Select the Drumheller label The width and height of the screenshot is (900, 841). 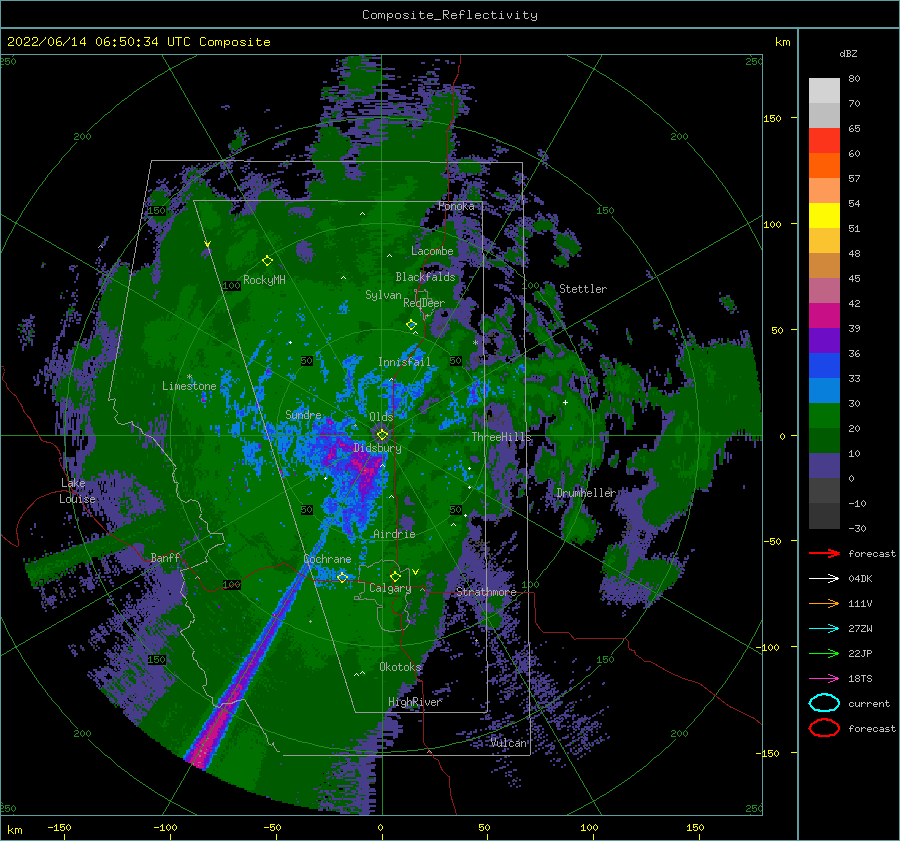586,493
